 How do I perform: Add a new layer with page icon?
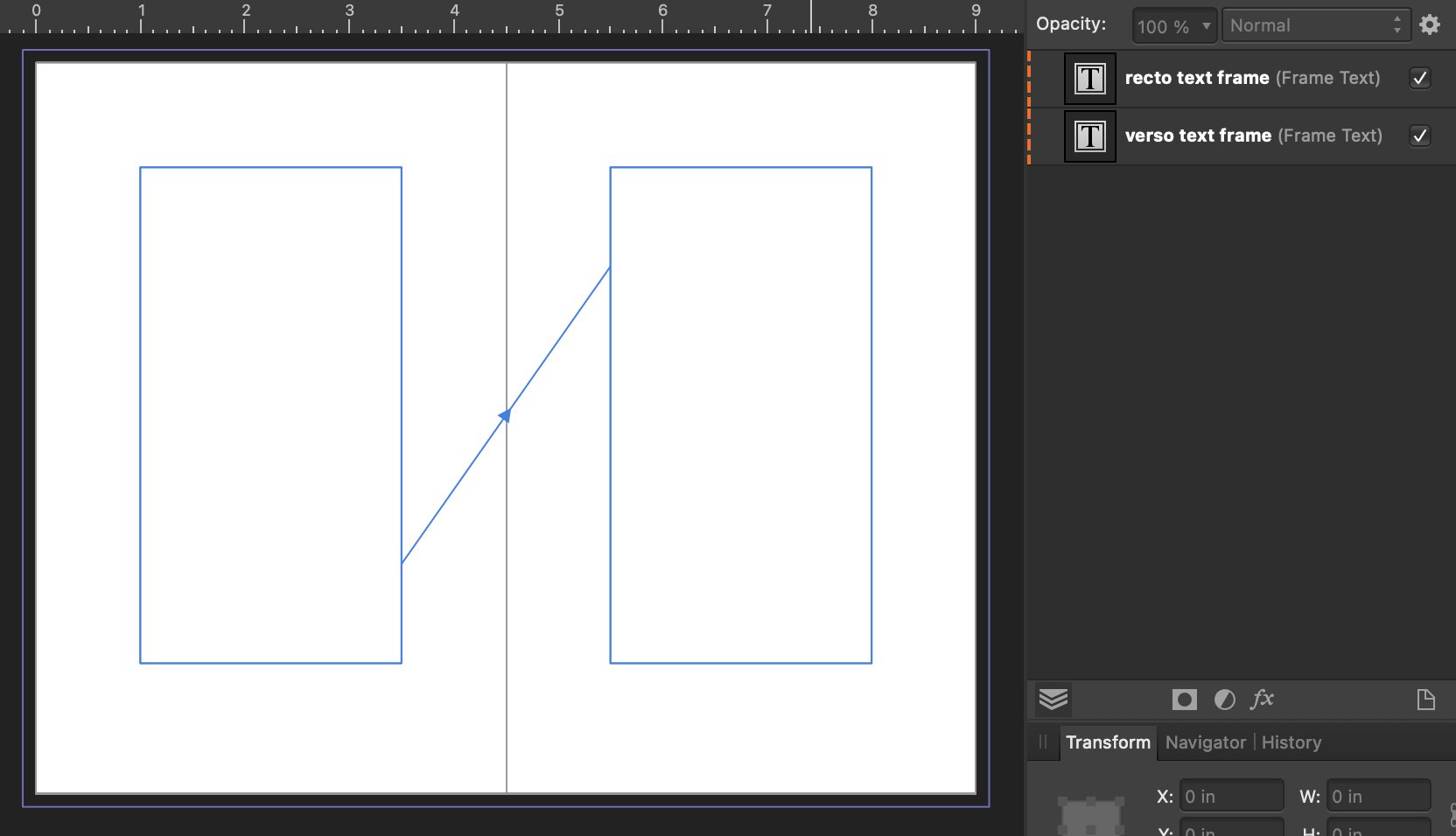click(x=1426, y=700)
